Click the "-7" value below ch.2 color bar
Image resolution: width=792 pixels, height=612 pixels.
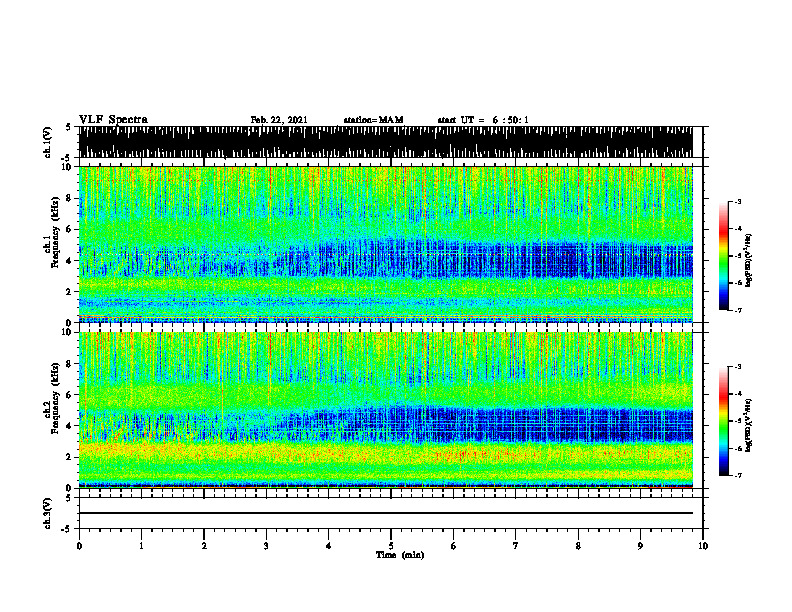click(737, 476)
